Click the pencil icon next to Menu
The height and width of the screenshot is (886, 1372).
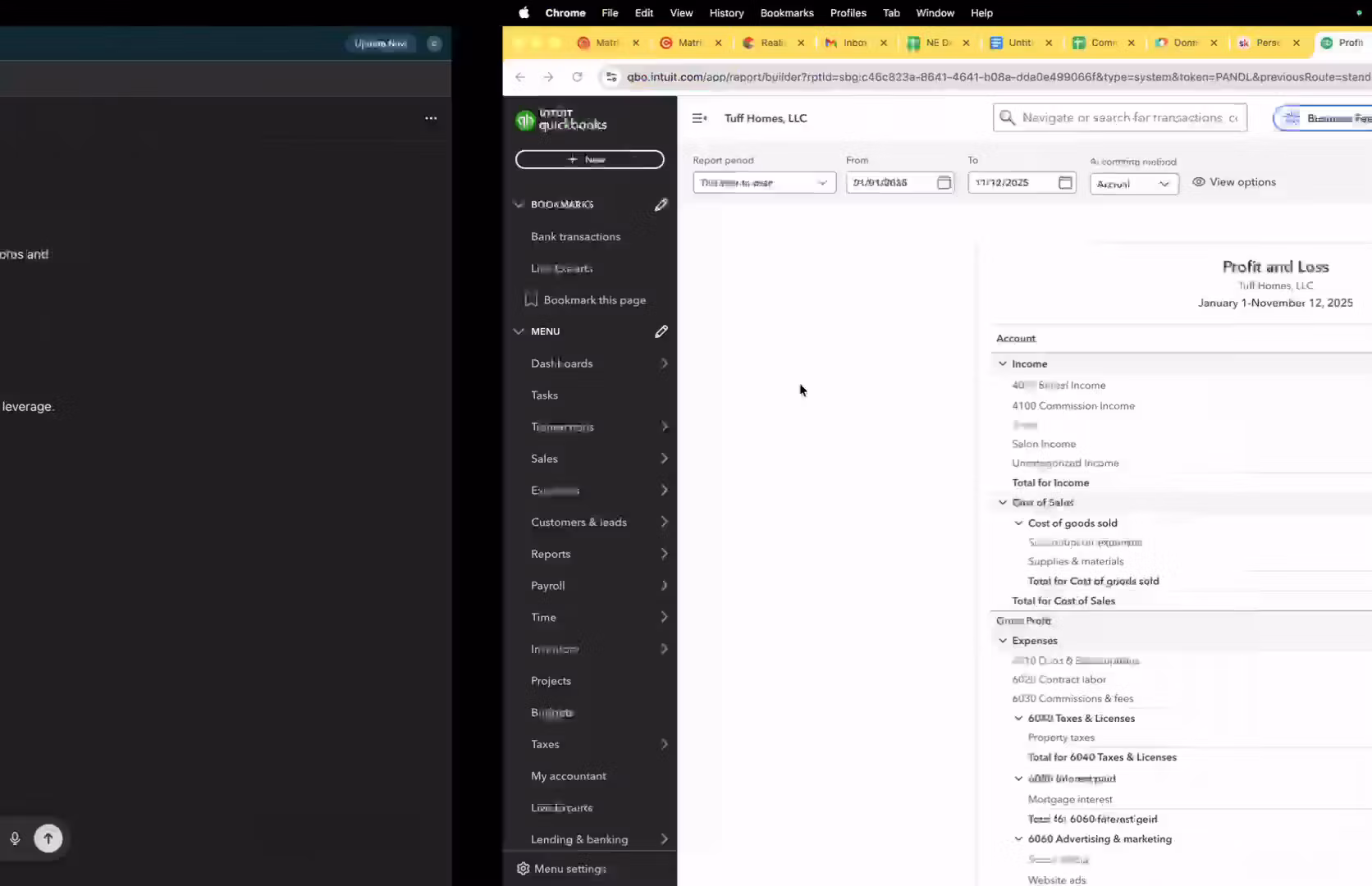click(661, 331)
